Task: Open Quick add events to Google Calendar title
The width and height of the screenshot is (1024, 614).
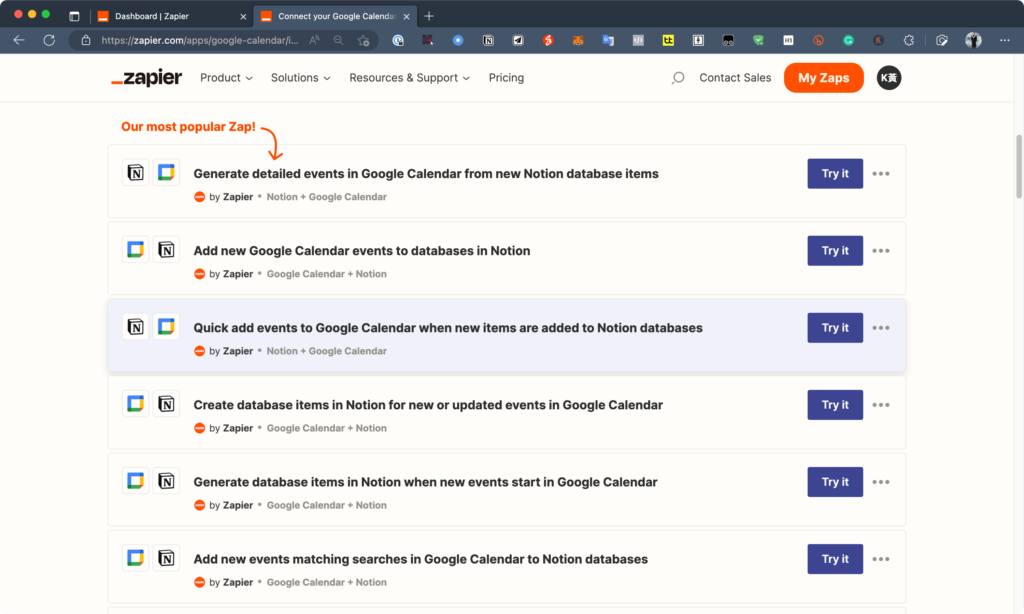Action: (448, 328)
